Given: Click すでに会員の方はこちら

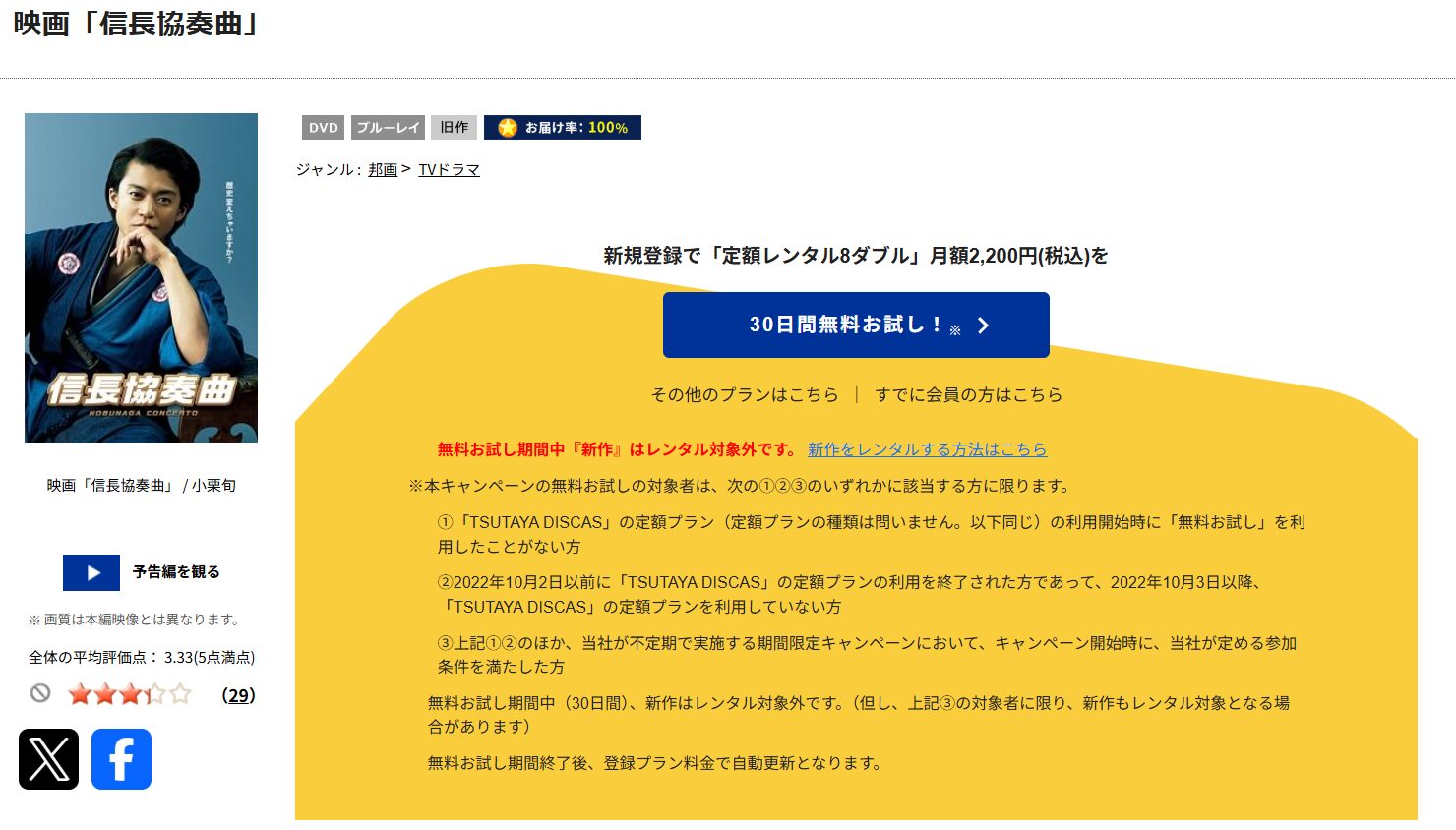Looking at the screenshot, I should point(968,394).
